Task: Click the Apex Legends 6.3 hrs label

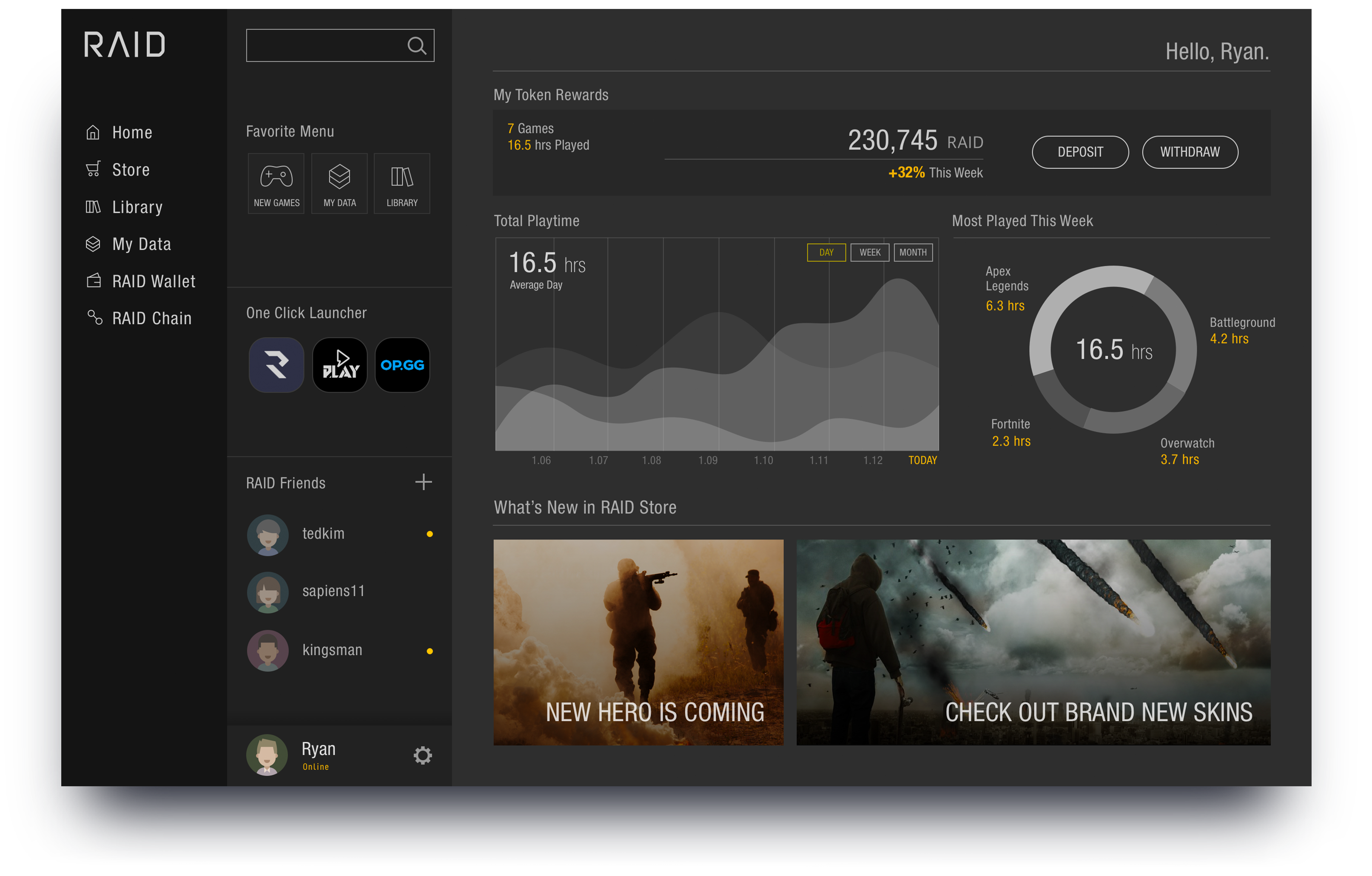Action: [1007, 289]
